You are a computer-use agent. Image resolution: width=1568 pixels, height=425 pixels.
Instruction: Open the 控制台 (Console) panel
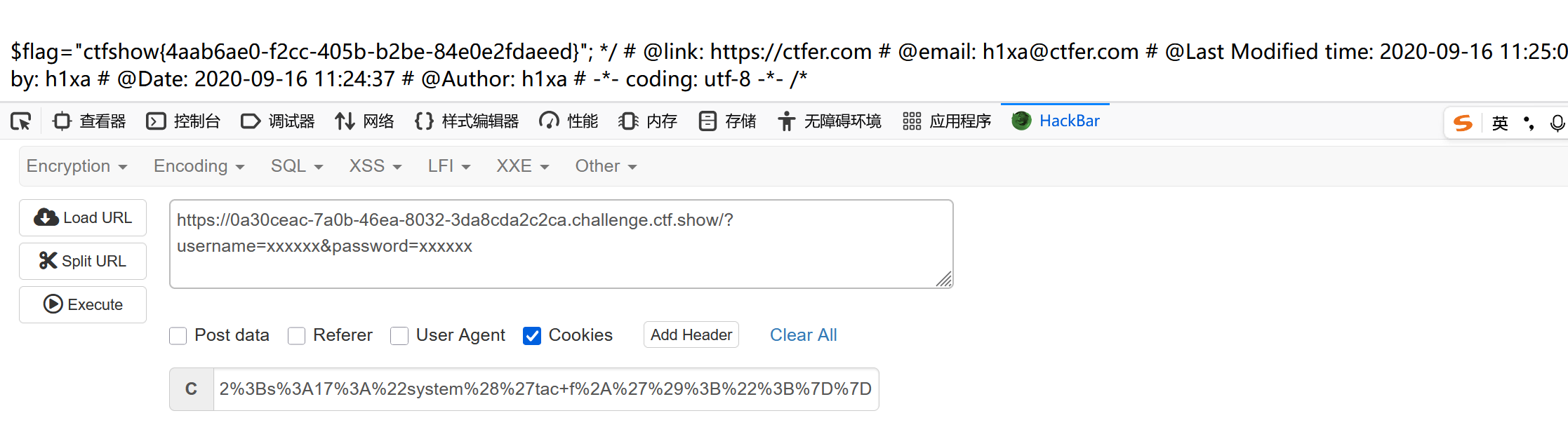pos(182,121)
